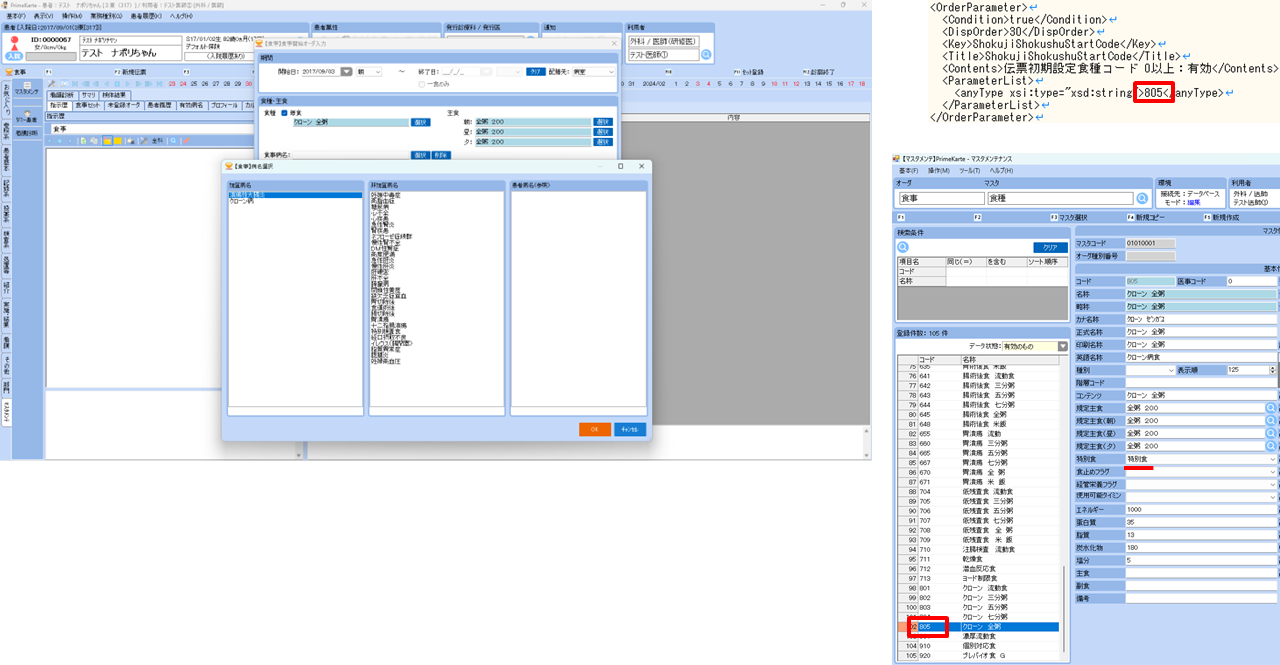Open the 業務種別 menu in main window
Image resolution: width=1280 pixels, height=665 pixels.
tap(105, 16)
